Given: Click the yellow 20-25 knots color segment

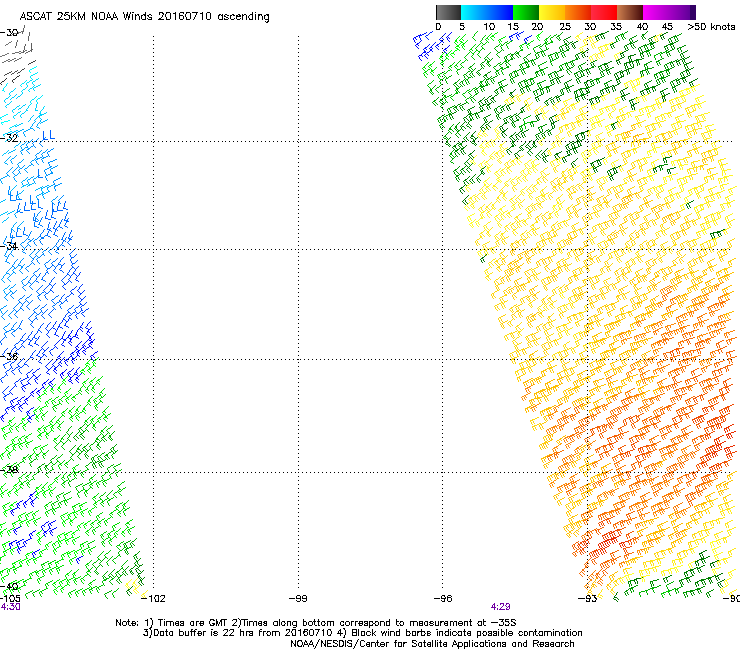Looking at the screenshot, I should click(552, 12).
